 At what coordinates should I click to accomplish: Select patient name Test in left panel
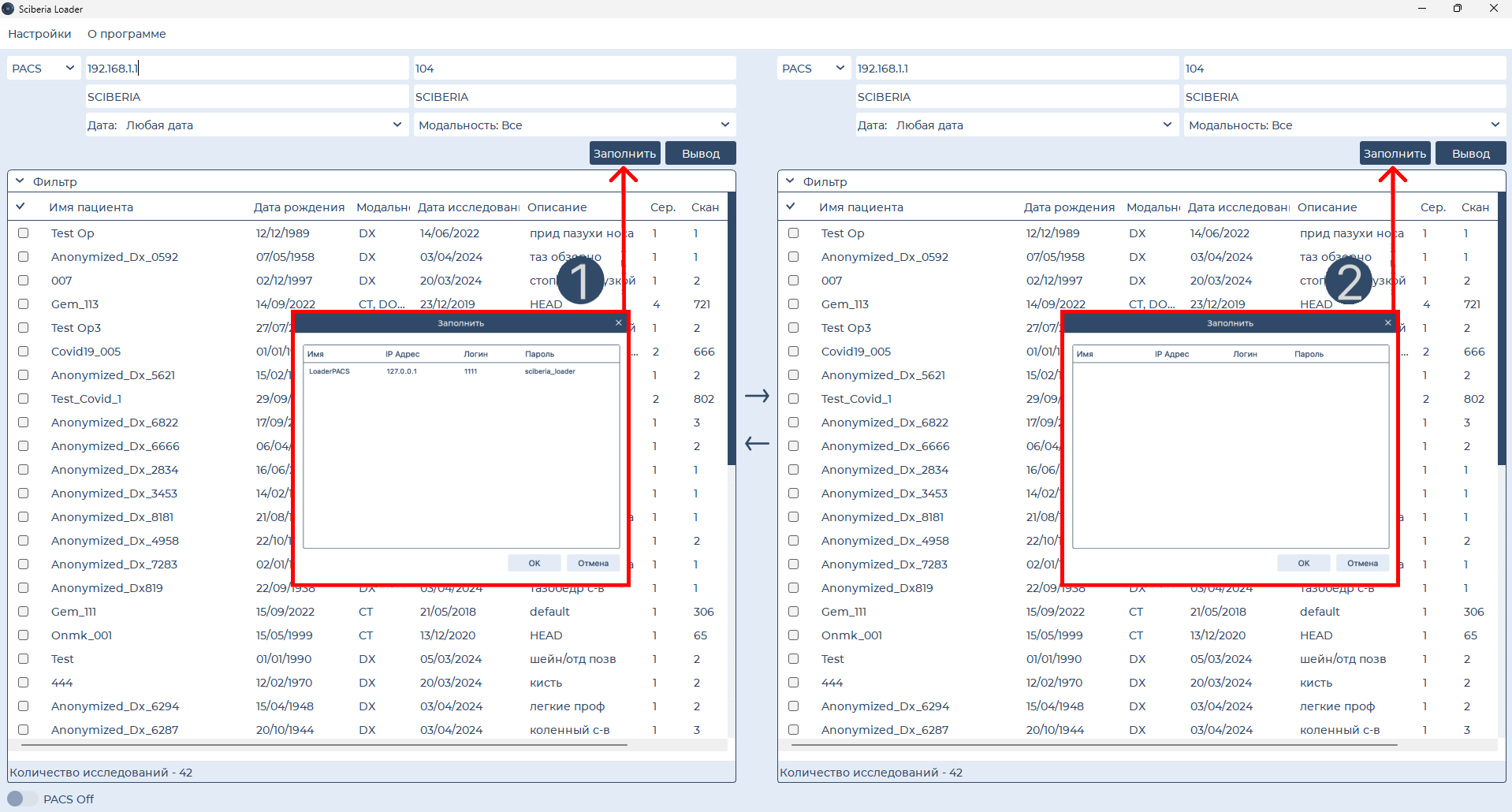click(x=62, y=659)
